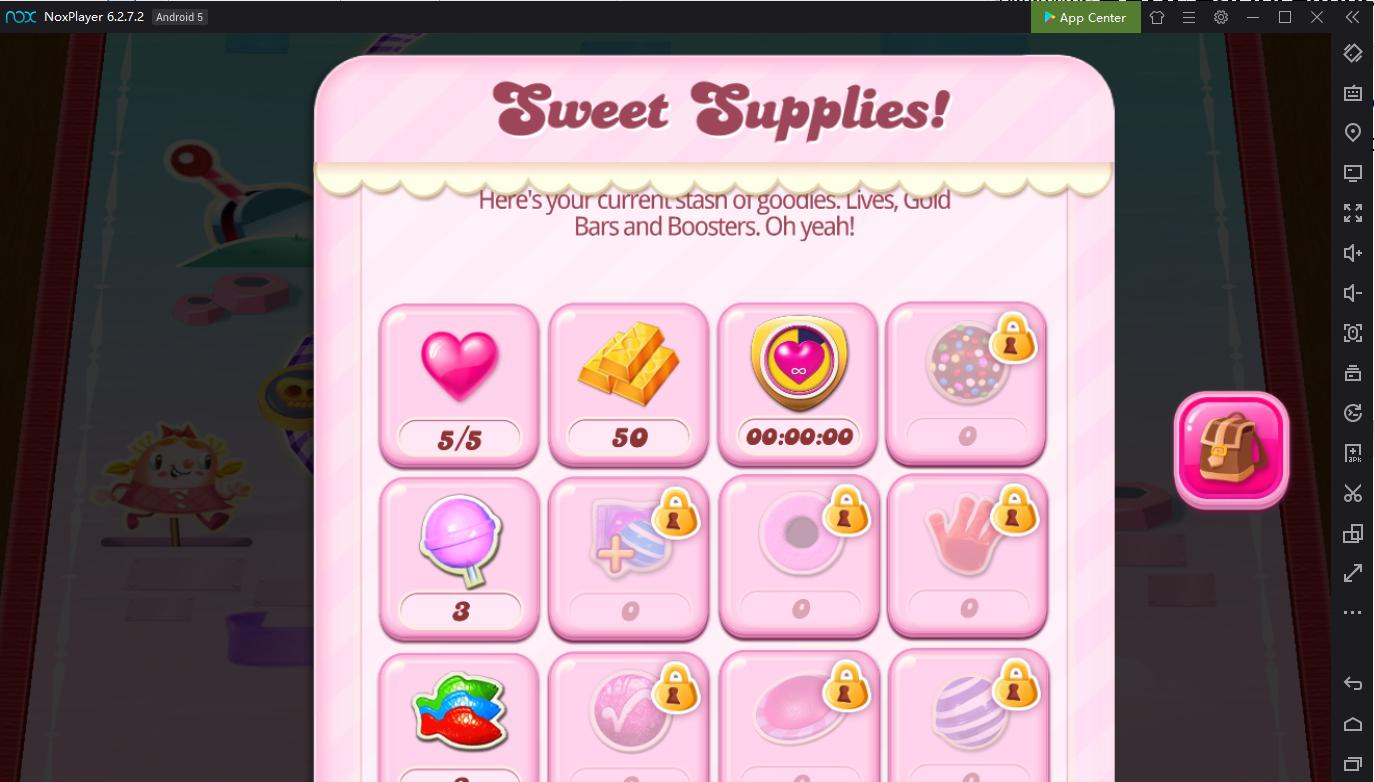Viewport: 1374px width, 782px height.
Task: Select the lives heart tile
Action: point(459,386)
